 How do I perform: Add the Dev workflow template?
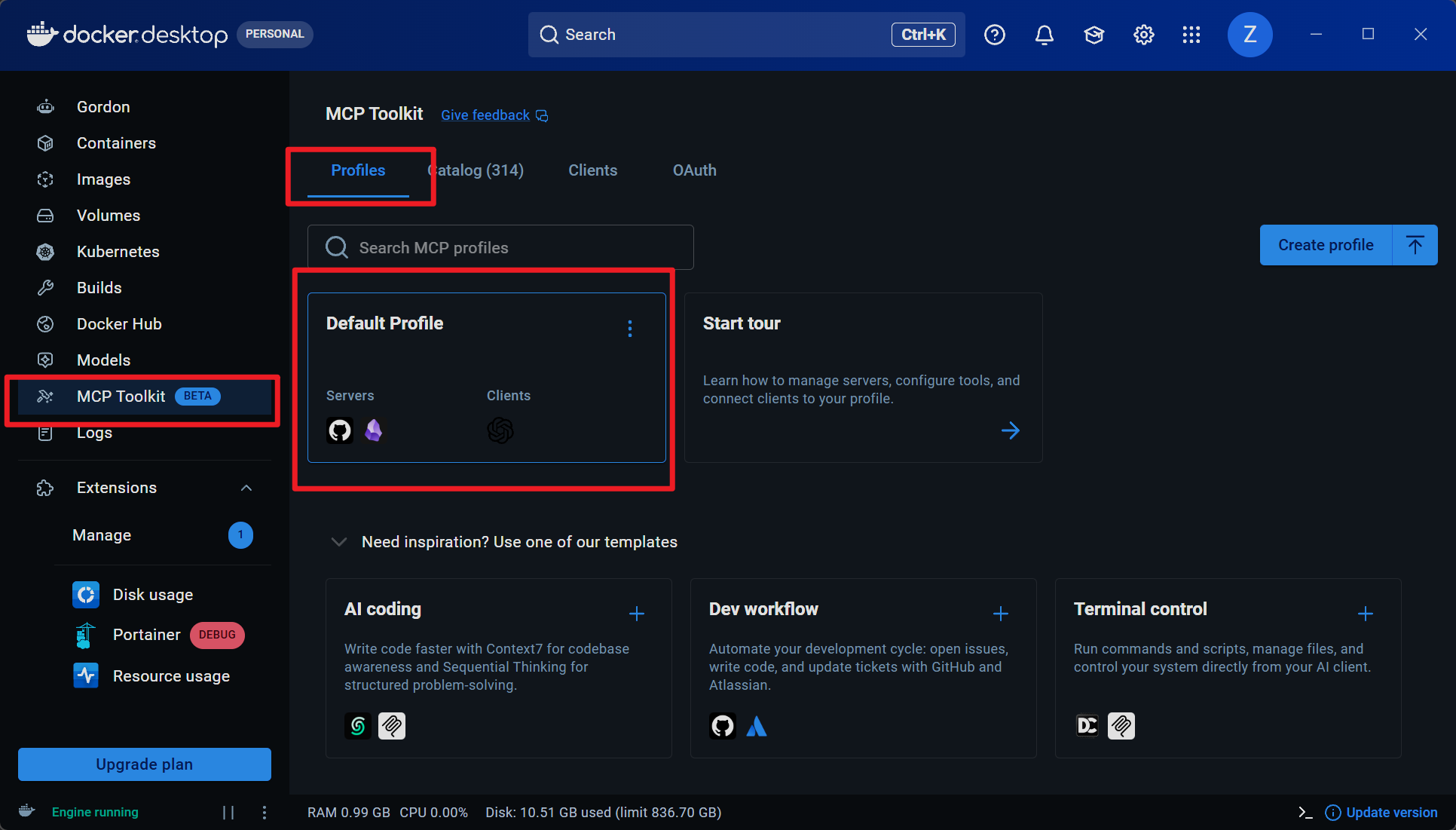tap(1001, 614)
